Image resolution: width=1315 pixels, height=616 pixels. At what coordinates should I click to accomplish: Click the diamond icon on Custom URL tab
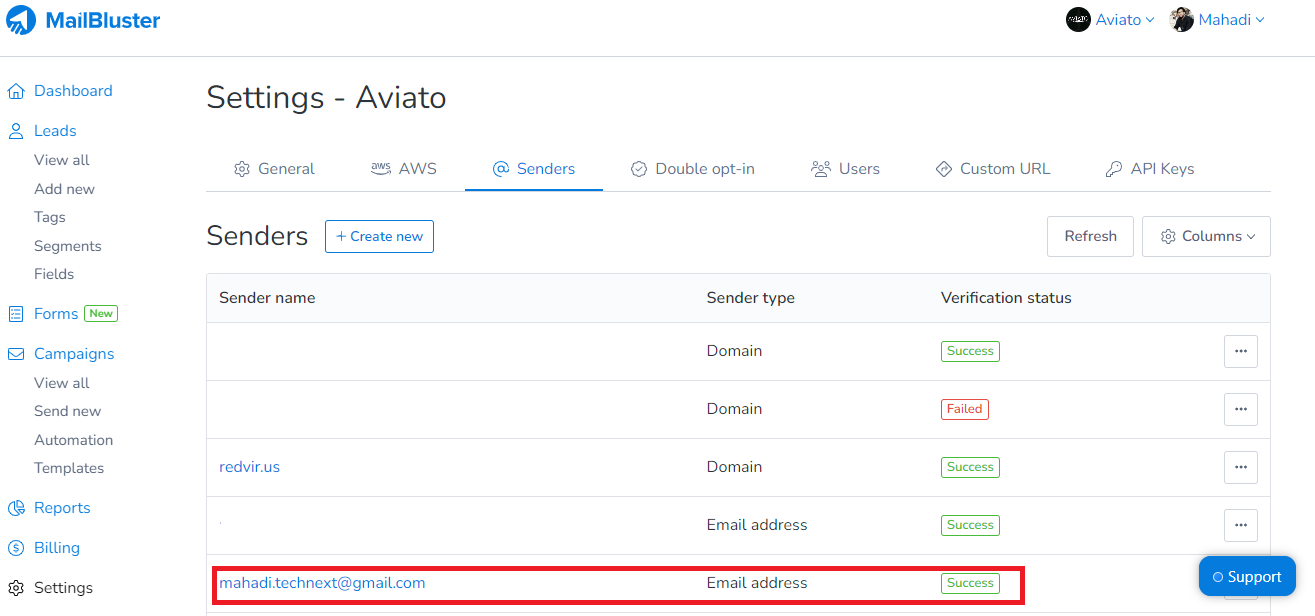(943, 169)
